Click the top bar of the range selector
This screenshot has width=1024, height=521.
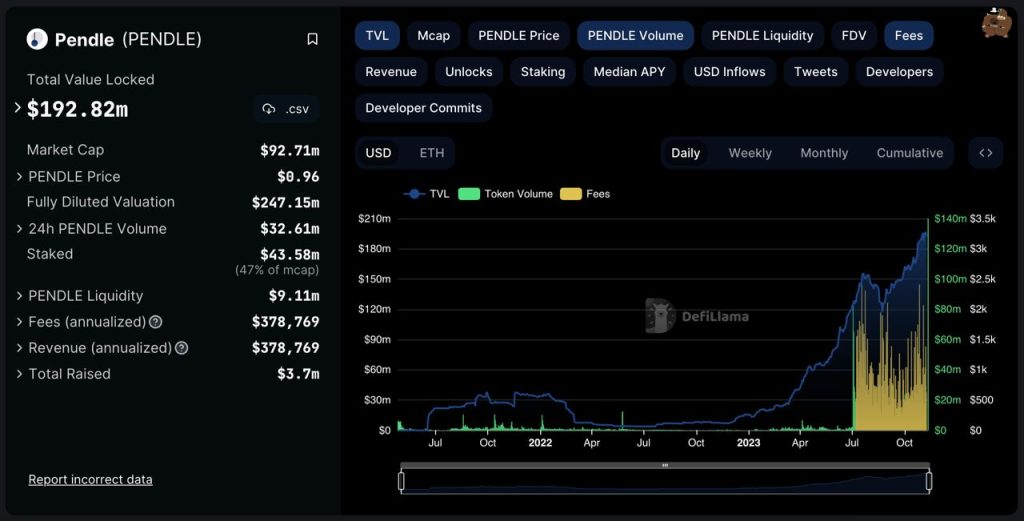click(x=665, y=466)
